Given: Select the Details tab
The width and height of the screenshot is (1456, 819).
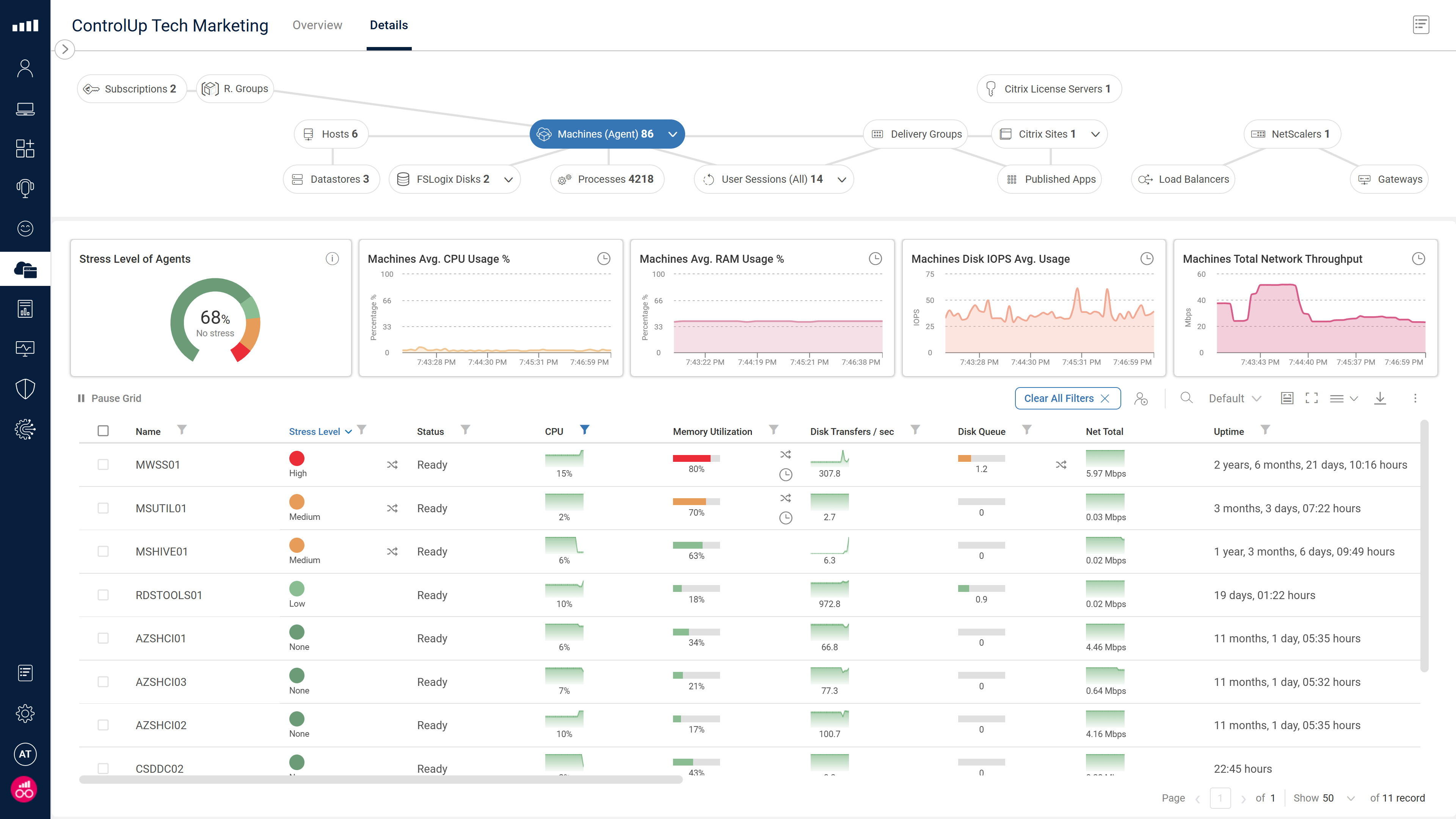Looking at the screenshot, I should 388,25.
